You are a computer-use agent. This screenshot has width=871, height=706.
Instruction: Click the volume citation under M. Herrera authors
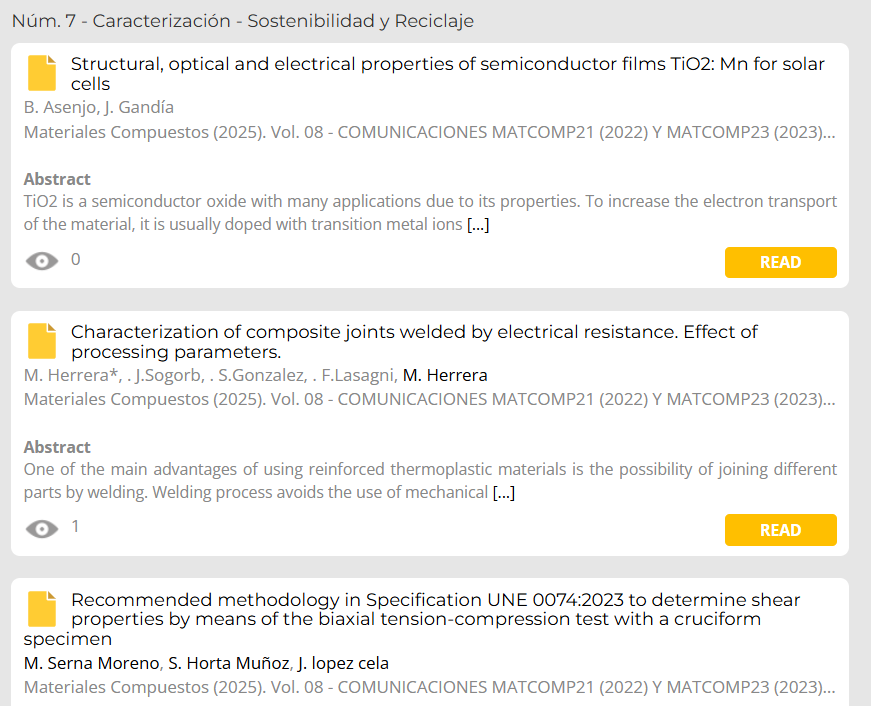429,399
